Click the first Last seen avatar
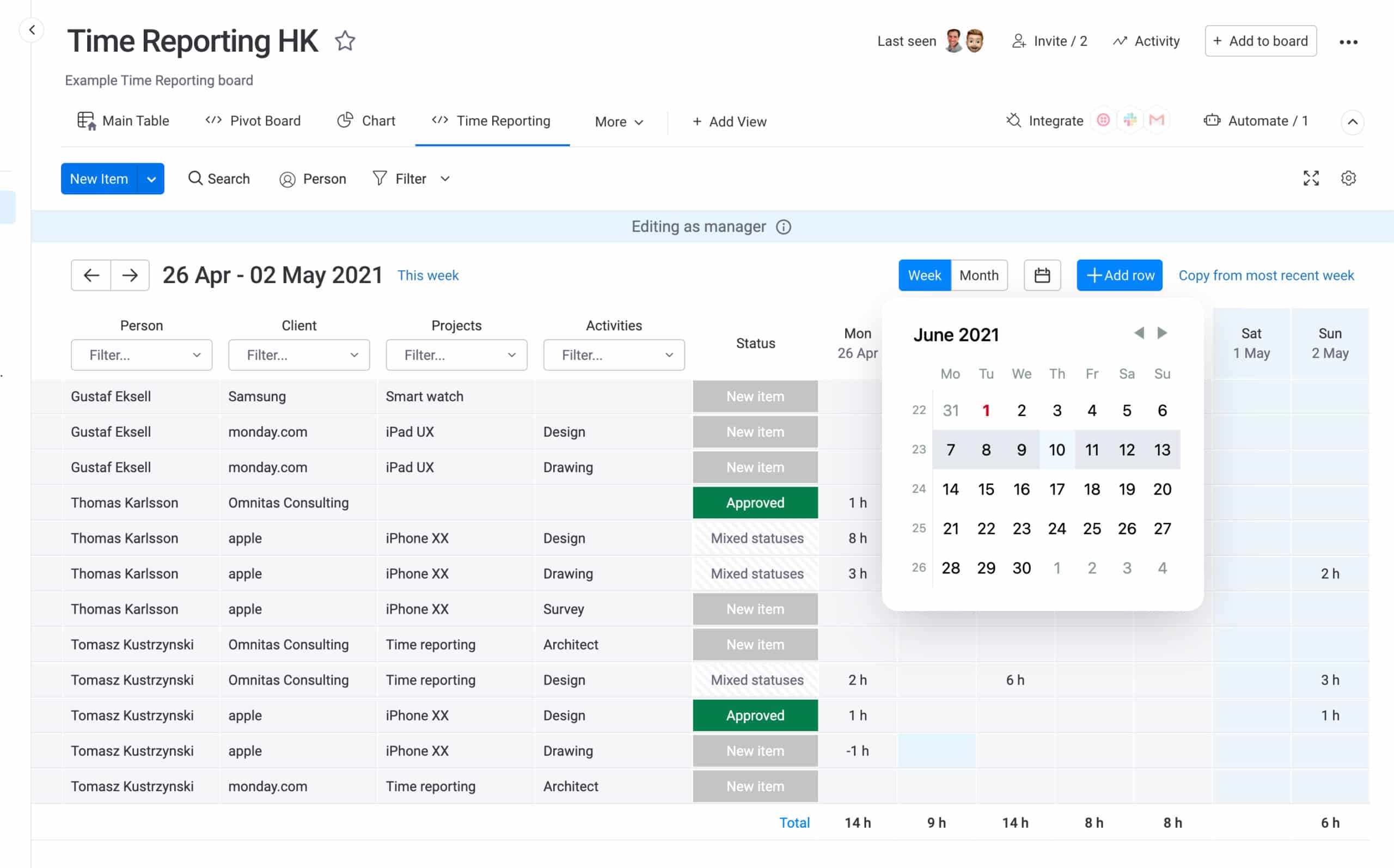This screenshot has height=868, width=1394. click(954, 41)
